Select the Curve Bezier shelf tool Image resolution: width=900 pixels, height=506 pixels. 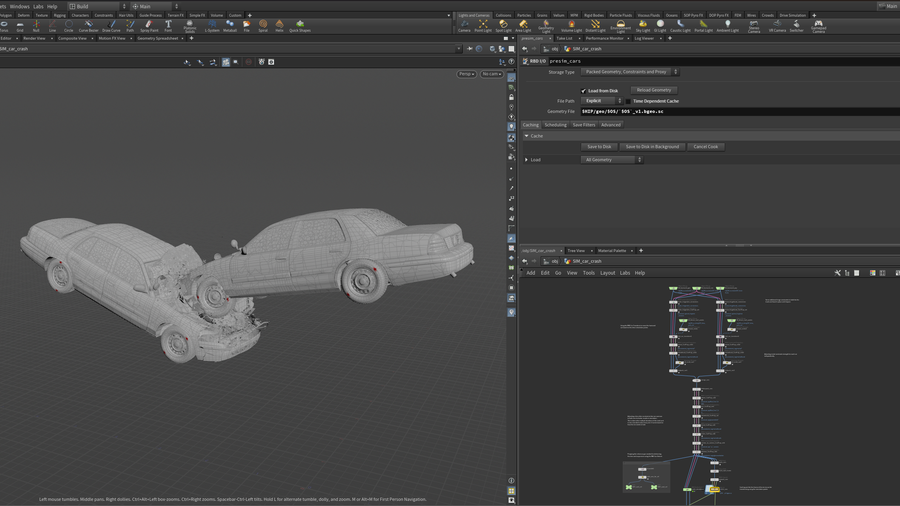click(88, 25)
